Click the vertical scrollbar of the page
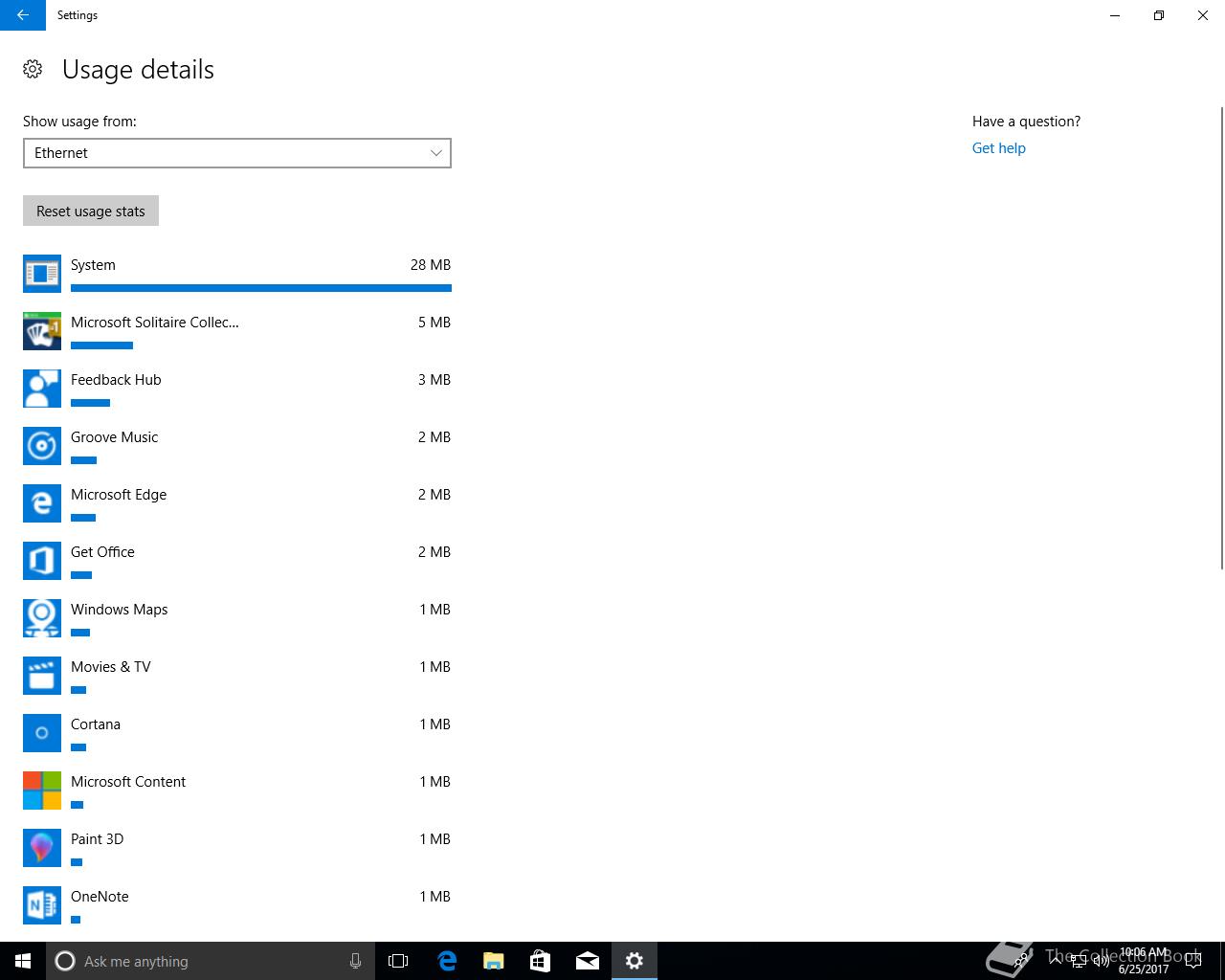This screenshot has width=1225, height=980. (x=1221, y=338)
